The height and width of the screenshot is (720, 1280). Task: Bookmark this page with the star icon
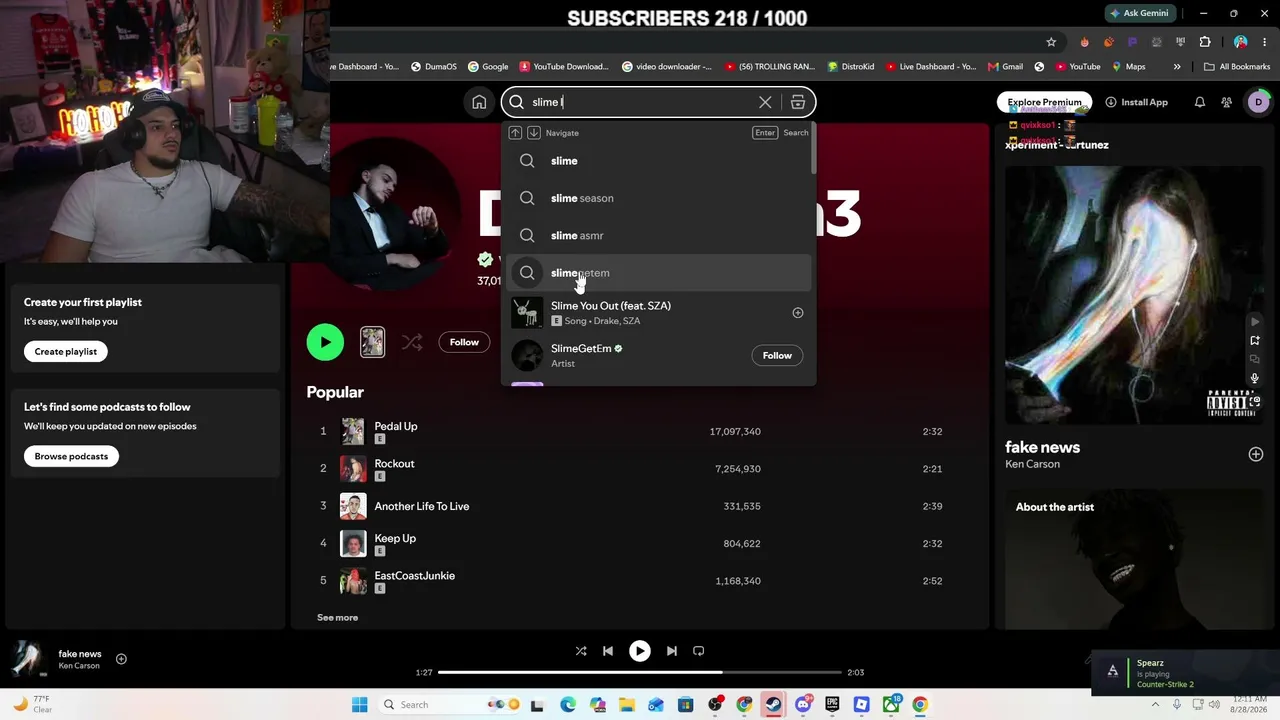(1051, 42)
